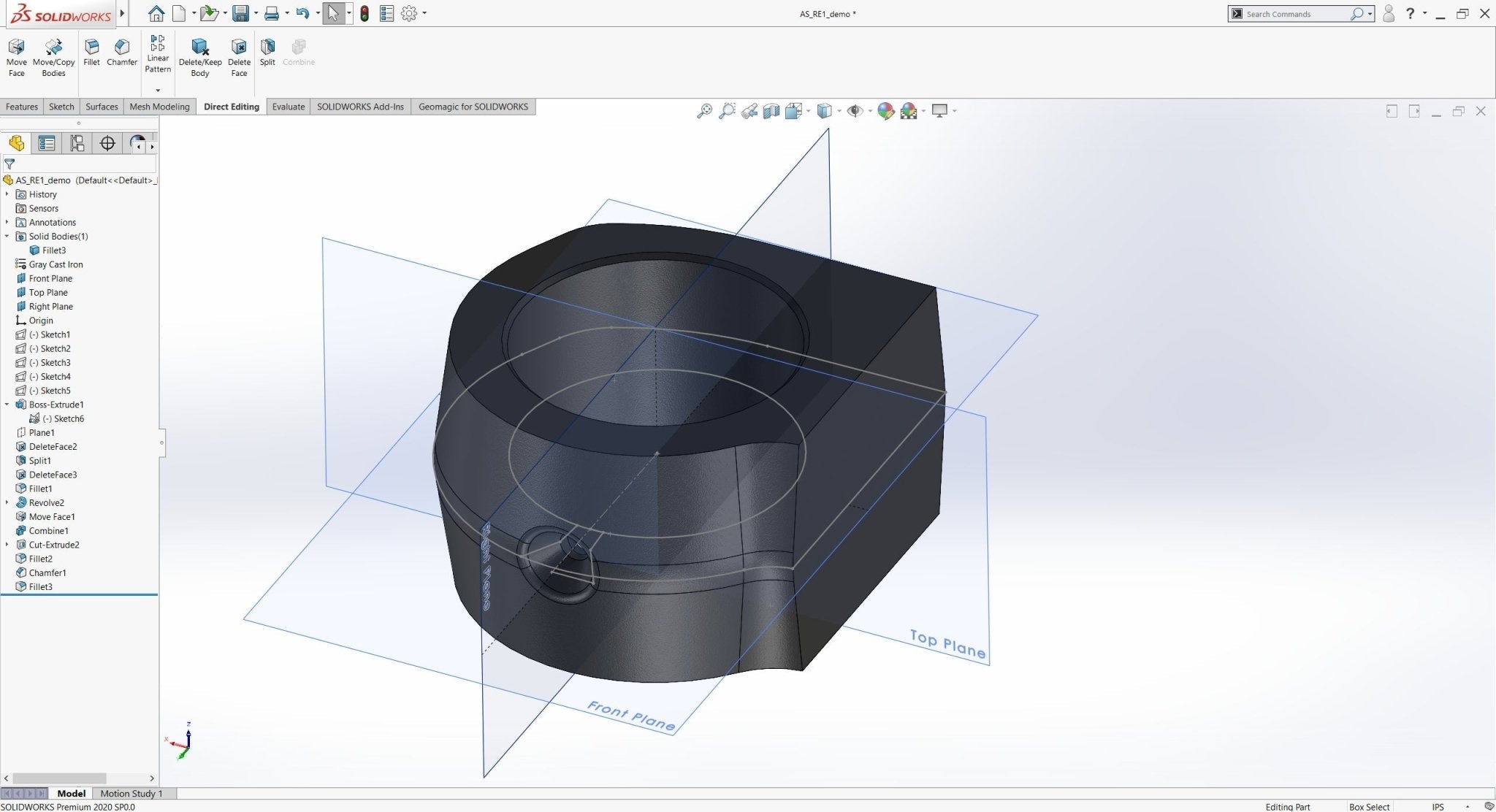The image size is (1496, 812).
Task: Open the Geomagic for SOLIDWORKS tab
Action: coord(473,107)
